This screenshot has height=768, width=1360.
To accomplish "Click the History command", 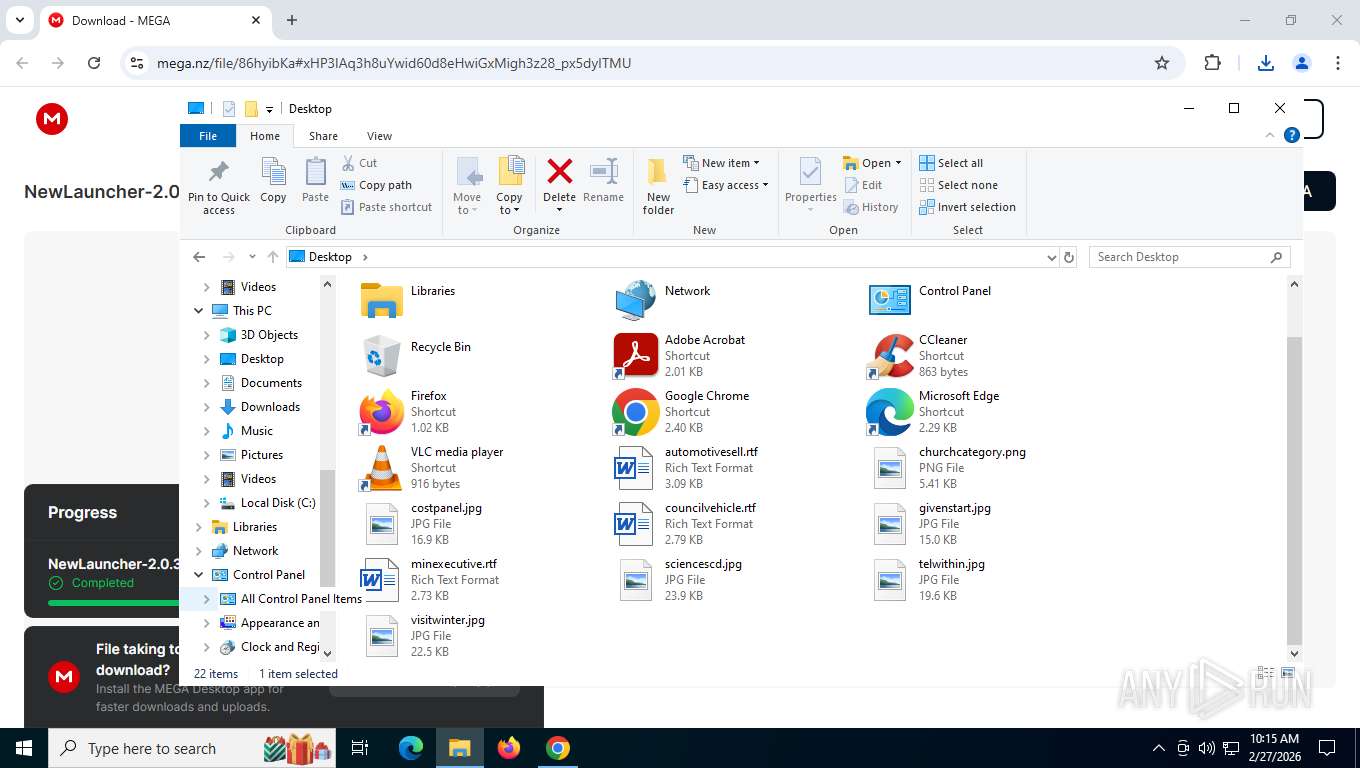I will click(x=871, y=207).
